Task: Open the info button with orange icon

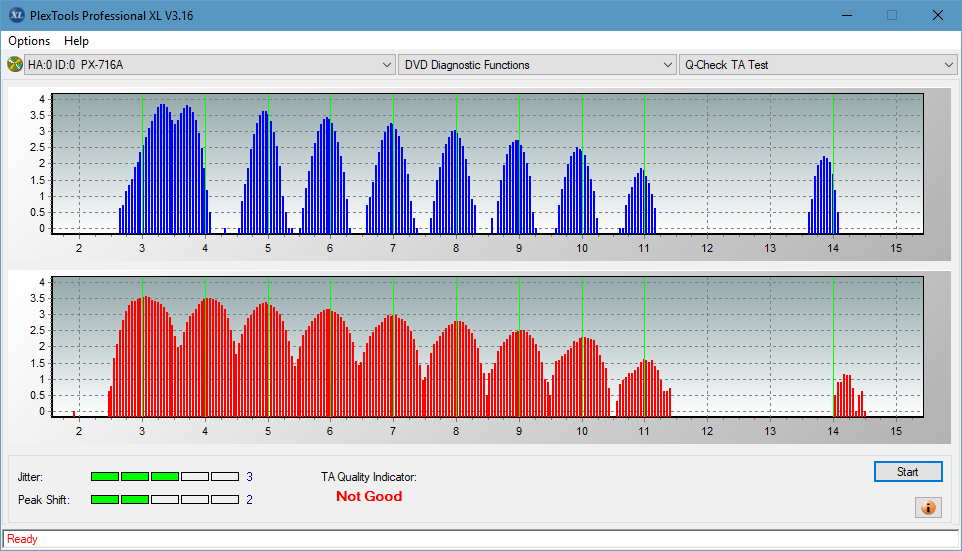Action: [928, 507]
